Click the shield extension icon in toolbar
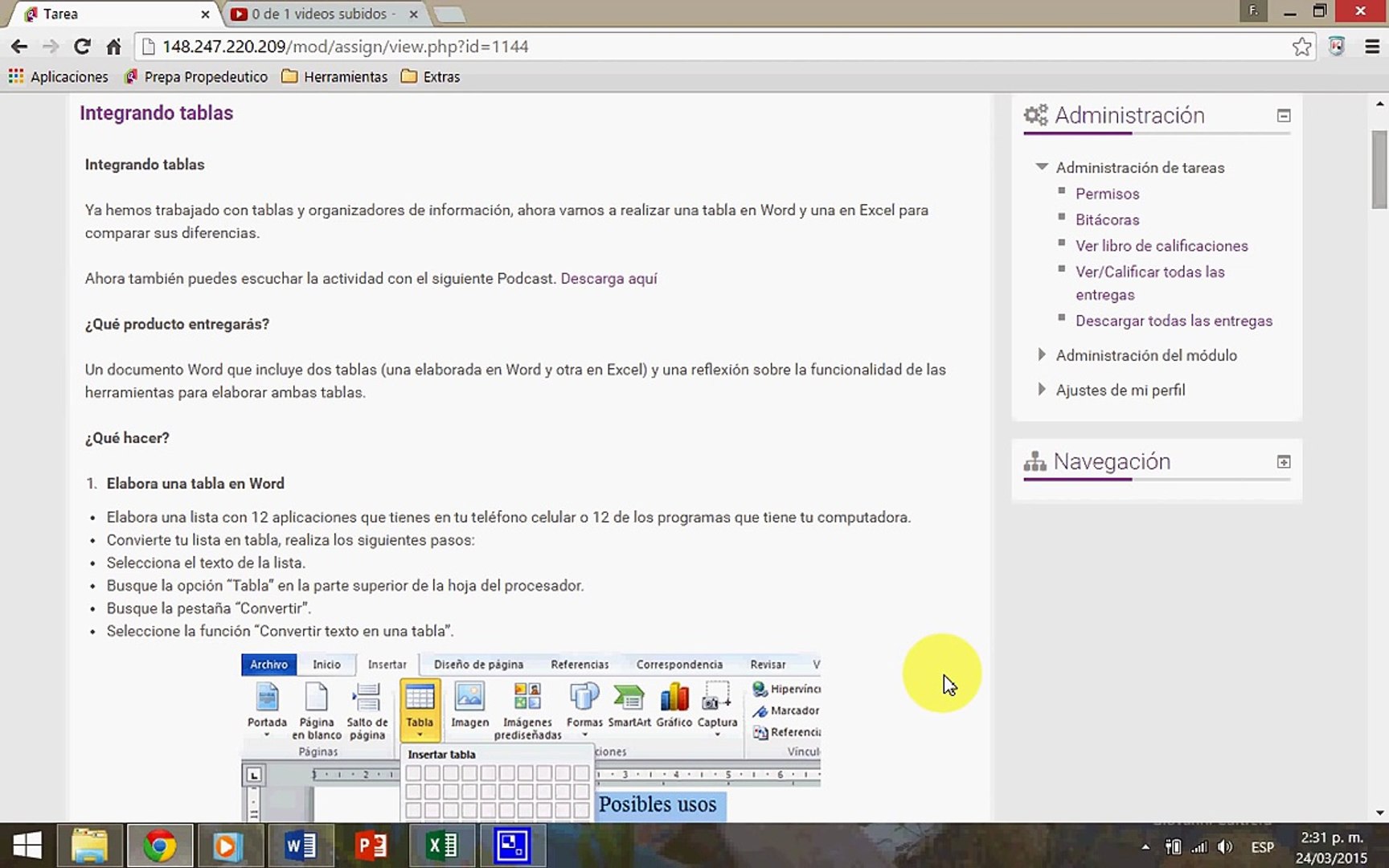 tap(1337, 47)
